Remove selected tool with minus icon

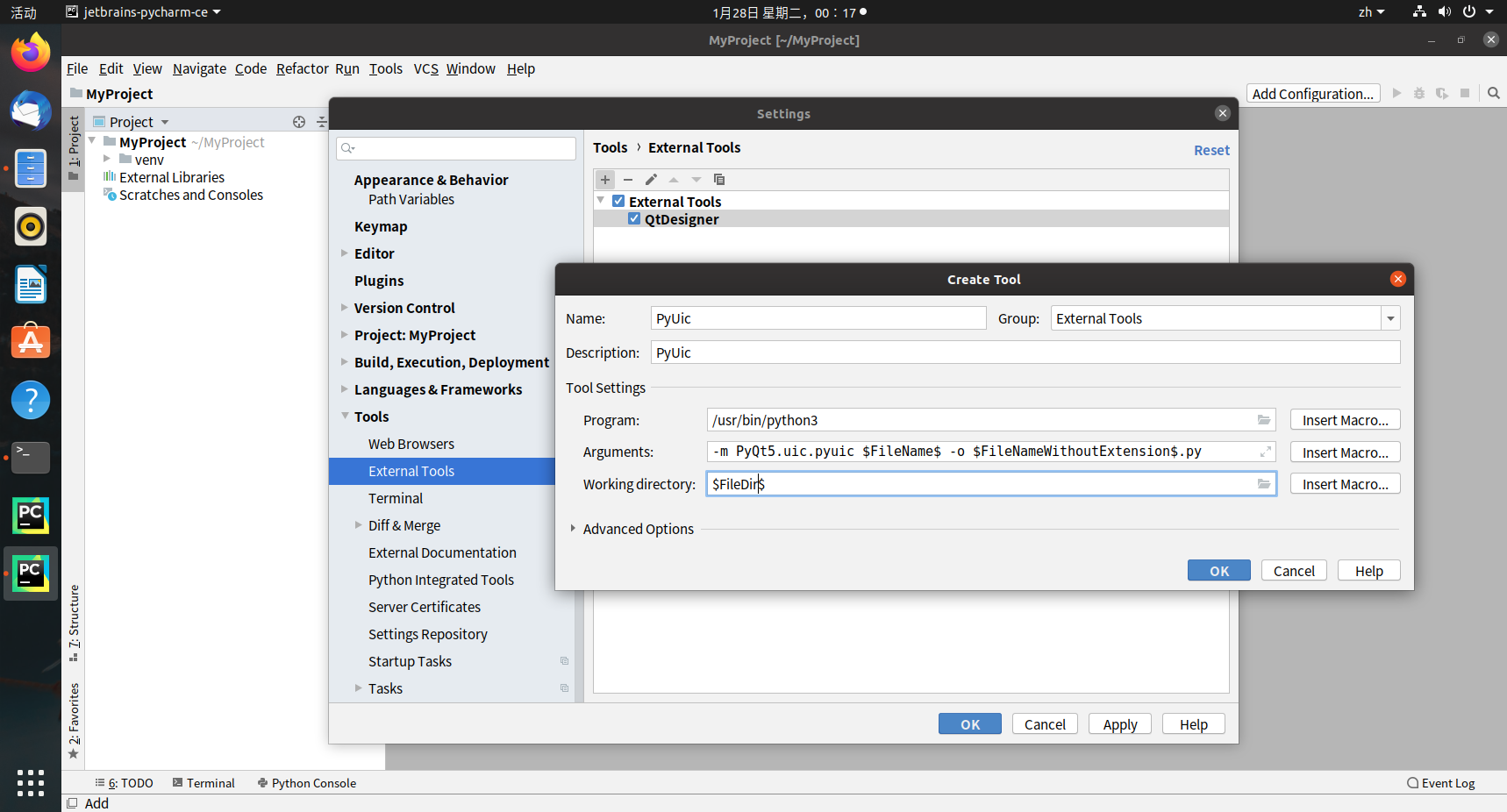tap(628, 180)
